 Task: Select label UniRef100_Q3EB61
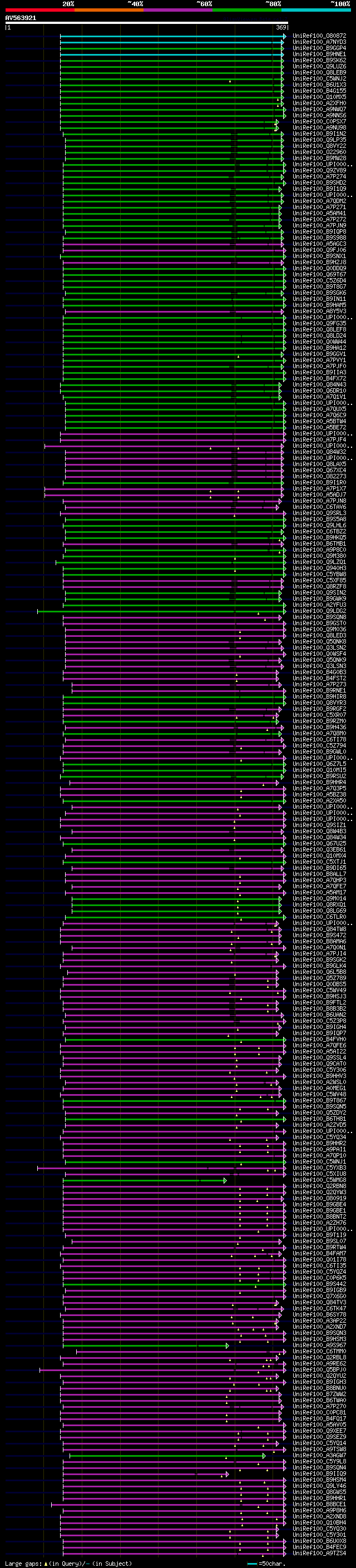pos(319,850)
